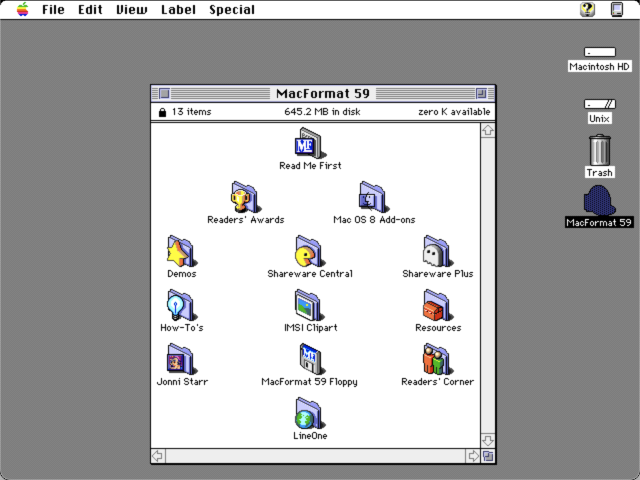
Task: Click the '645.2 MB in disk' text
Action: tap(322, 112)
